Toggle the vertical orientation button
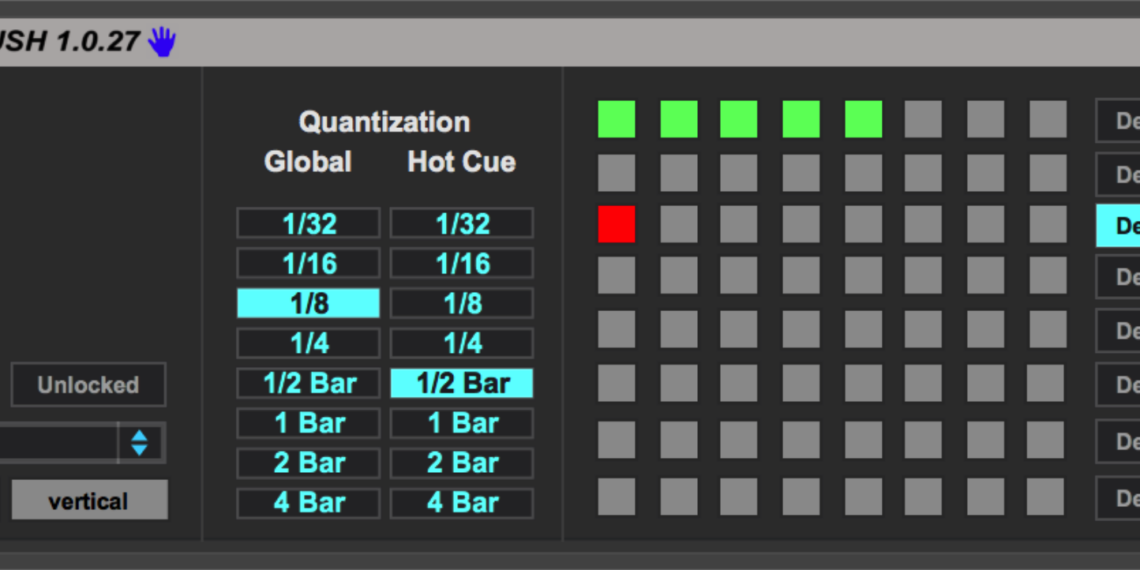Screen dimensions: 1140x570 pos(88,501)
